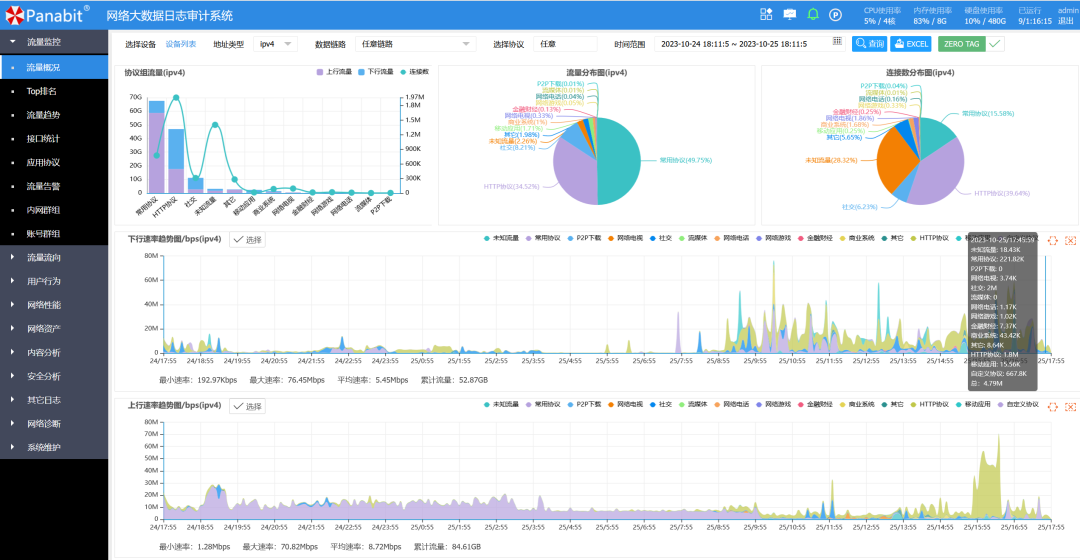Viewport: 1080px width, 560px height.
Task: Click the ZERO TAG button
Action: coord(962,43)
